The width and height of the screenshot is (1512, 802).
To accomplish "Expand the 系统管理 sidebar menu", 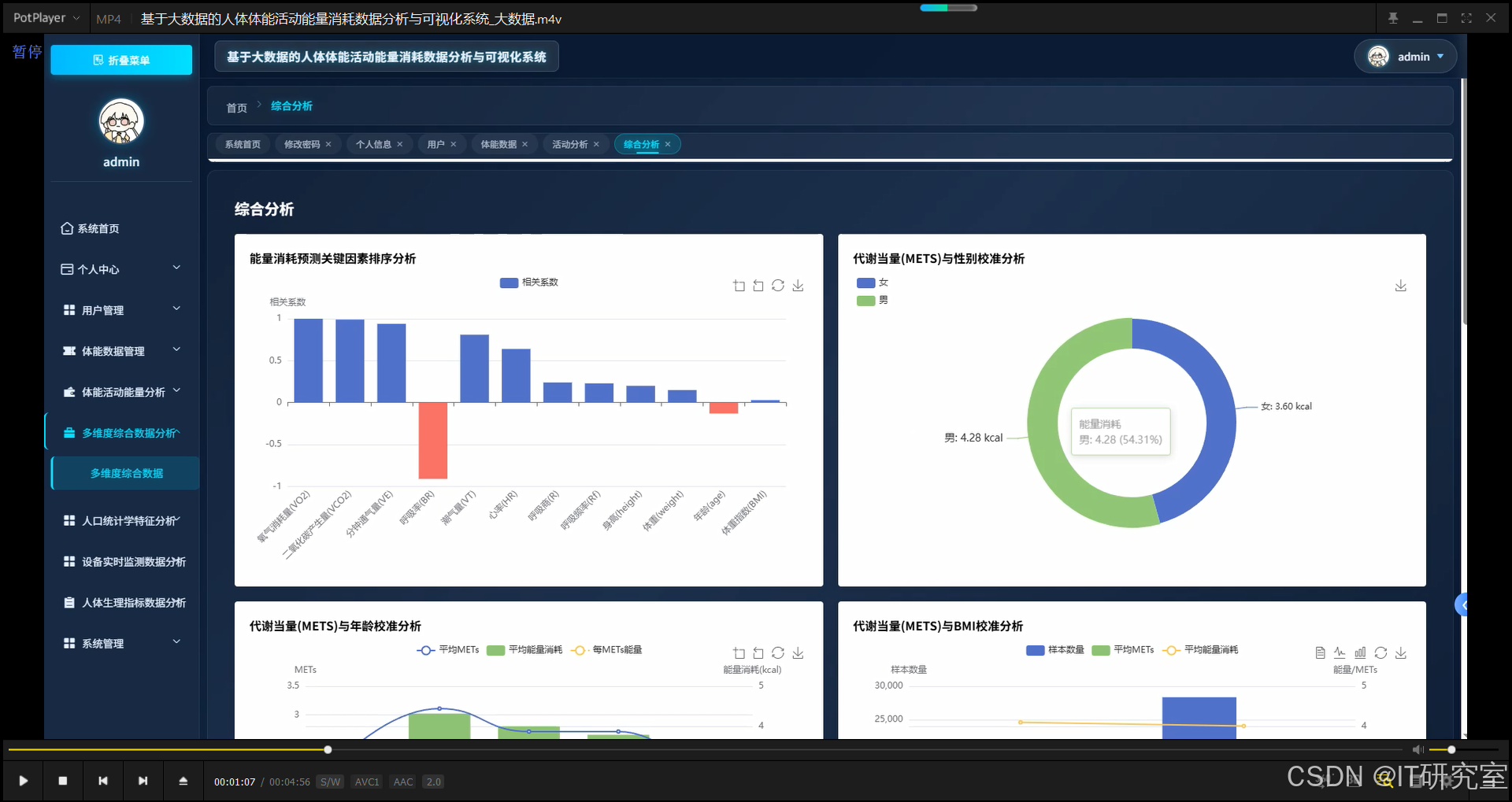I will click(x=121, y=643).
